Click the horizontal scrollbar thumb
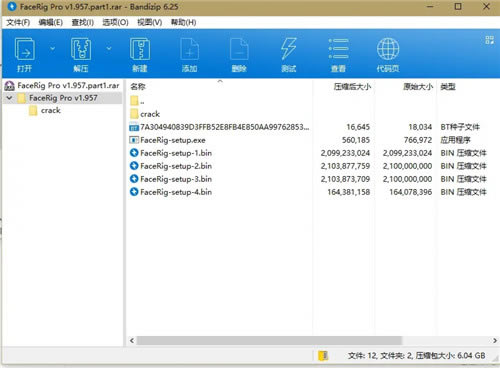The height and width of the screenshot is (368, 500). click(x=269, y=340)
